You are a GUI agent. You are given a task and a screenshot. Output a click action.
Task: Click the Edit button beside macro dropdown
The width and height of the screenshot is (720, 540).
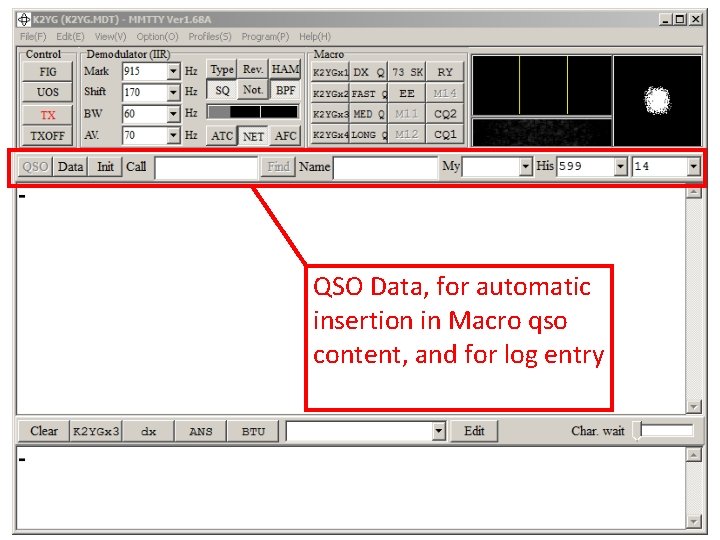pos(474,431)
